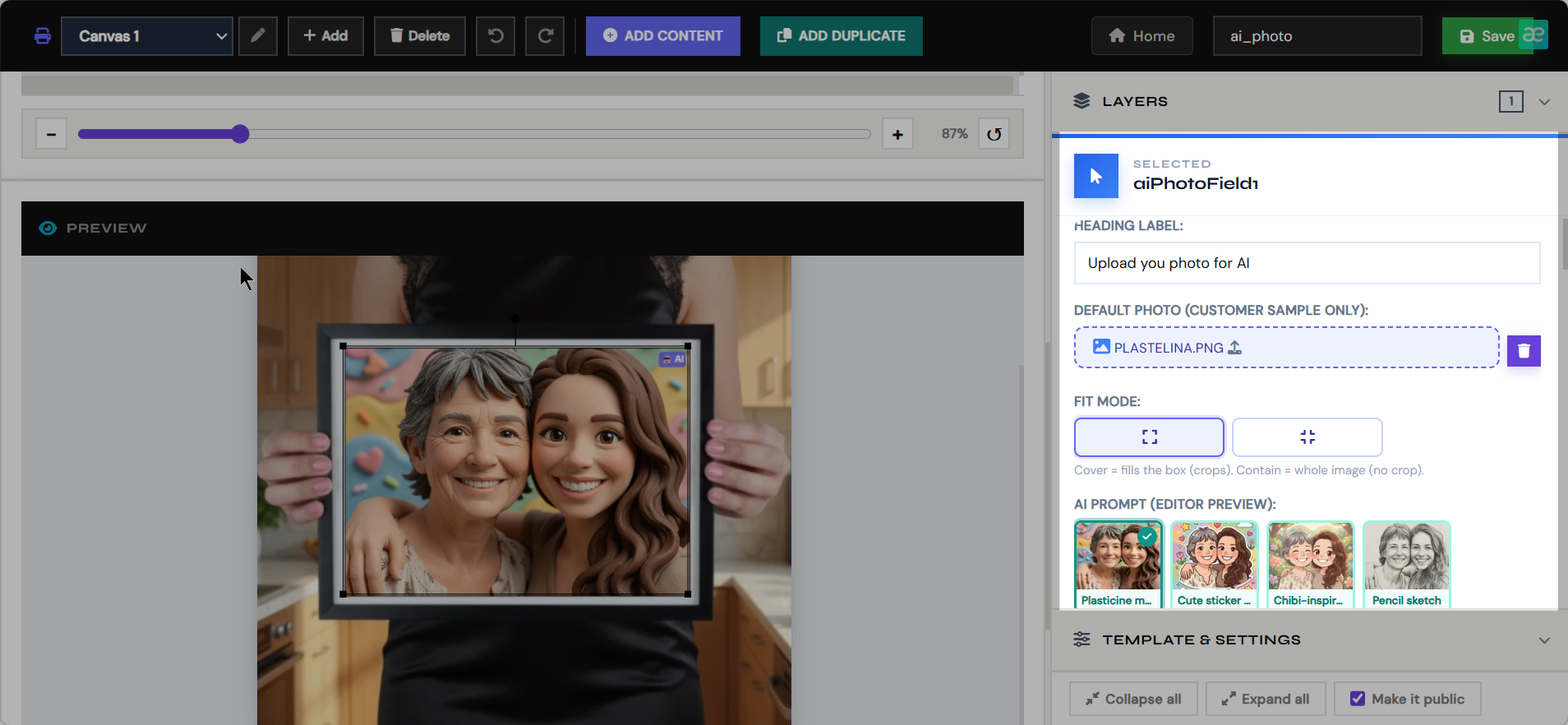Click the aiPhotoField1 selected name
The height and width of the screenshot is (725, 1568).
click(x=1196, y=183)
